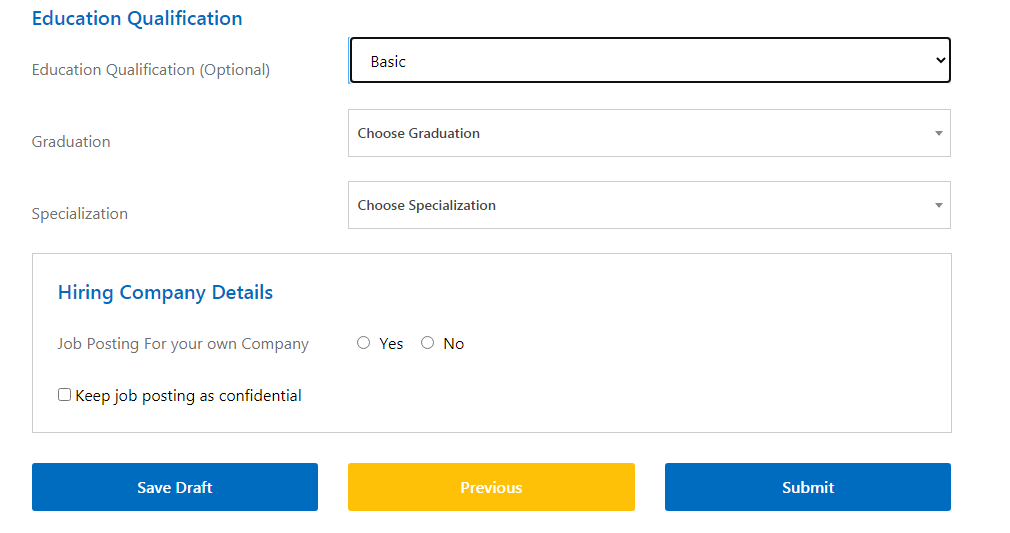Click the Hiring Company Details heading
Screen dimensions: 1010x533
[166, 293]
